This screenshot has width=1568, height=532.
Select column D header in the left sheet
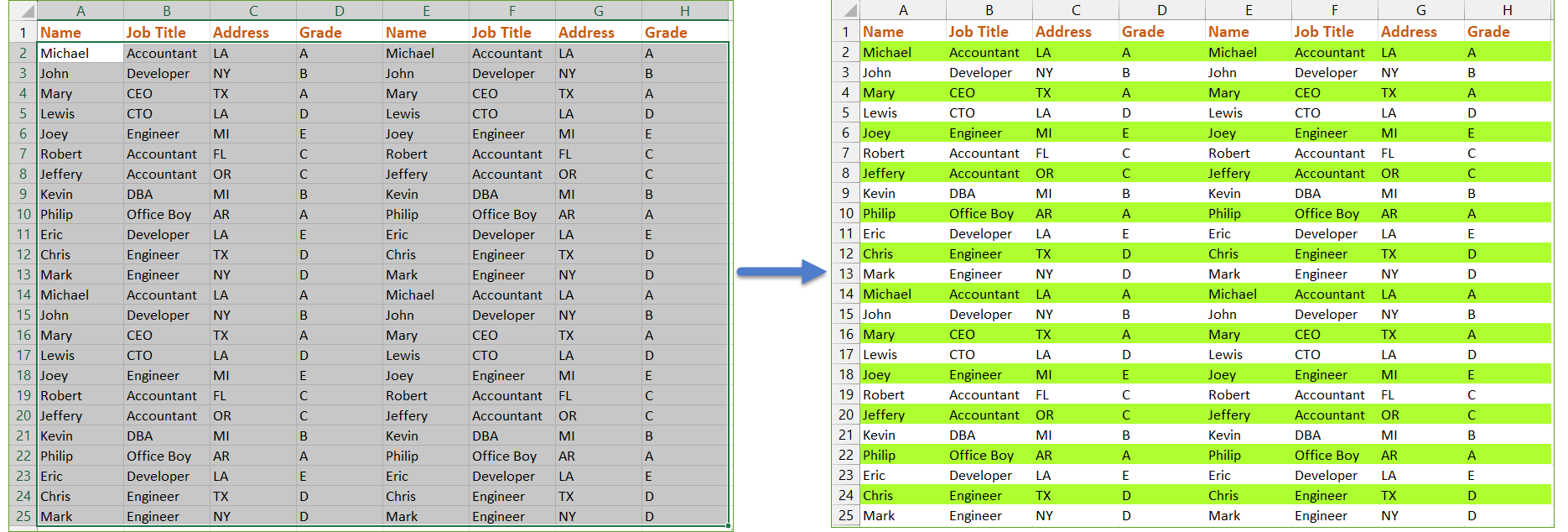pyautogui.click(x=339, y=11)
